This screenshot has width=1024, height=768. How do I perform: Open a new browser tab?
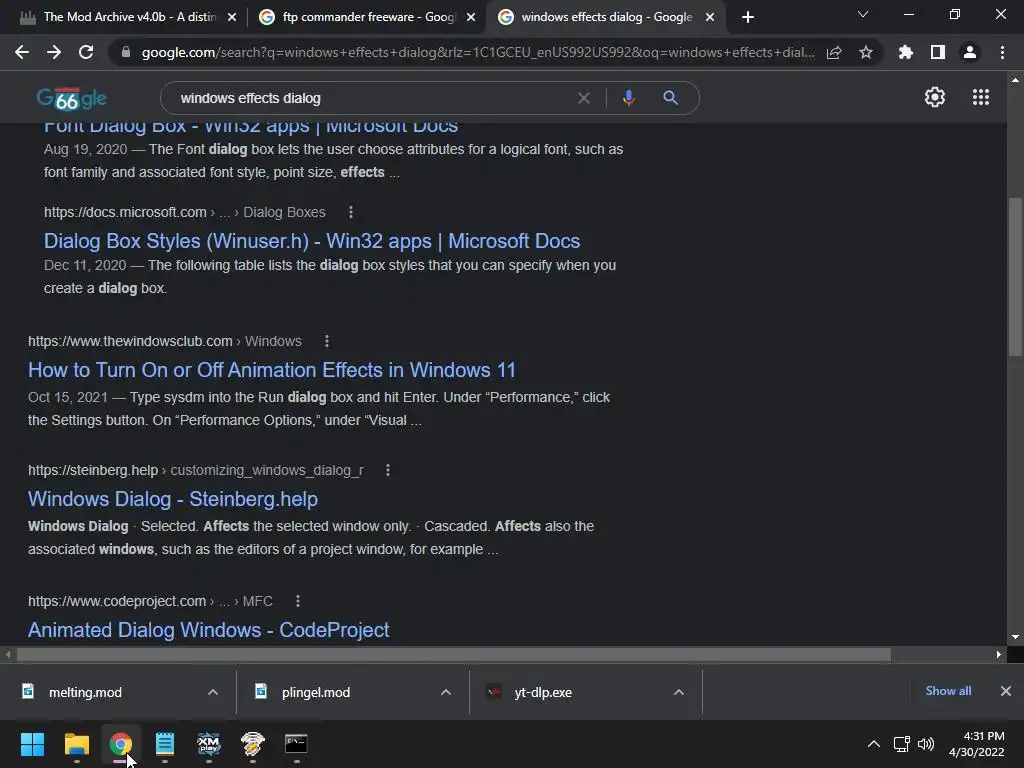click(x=748, y=17)
